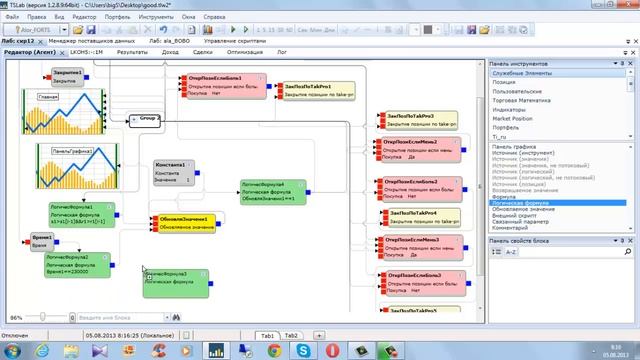Save with the floppy disk icon next to Alor_FORTS
Image resolution: width=640 pixels, height=360 pixels.
point(91,30)
